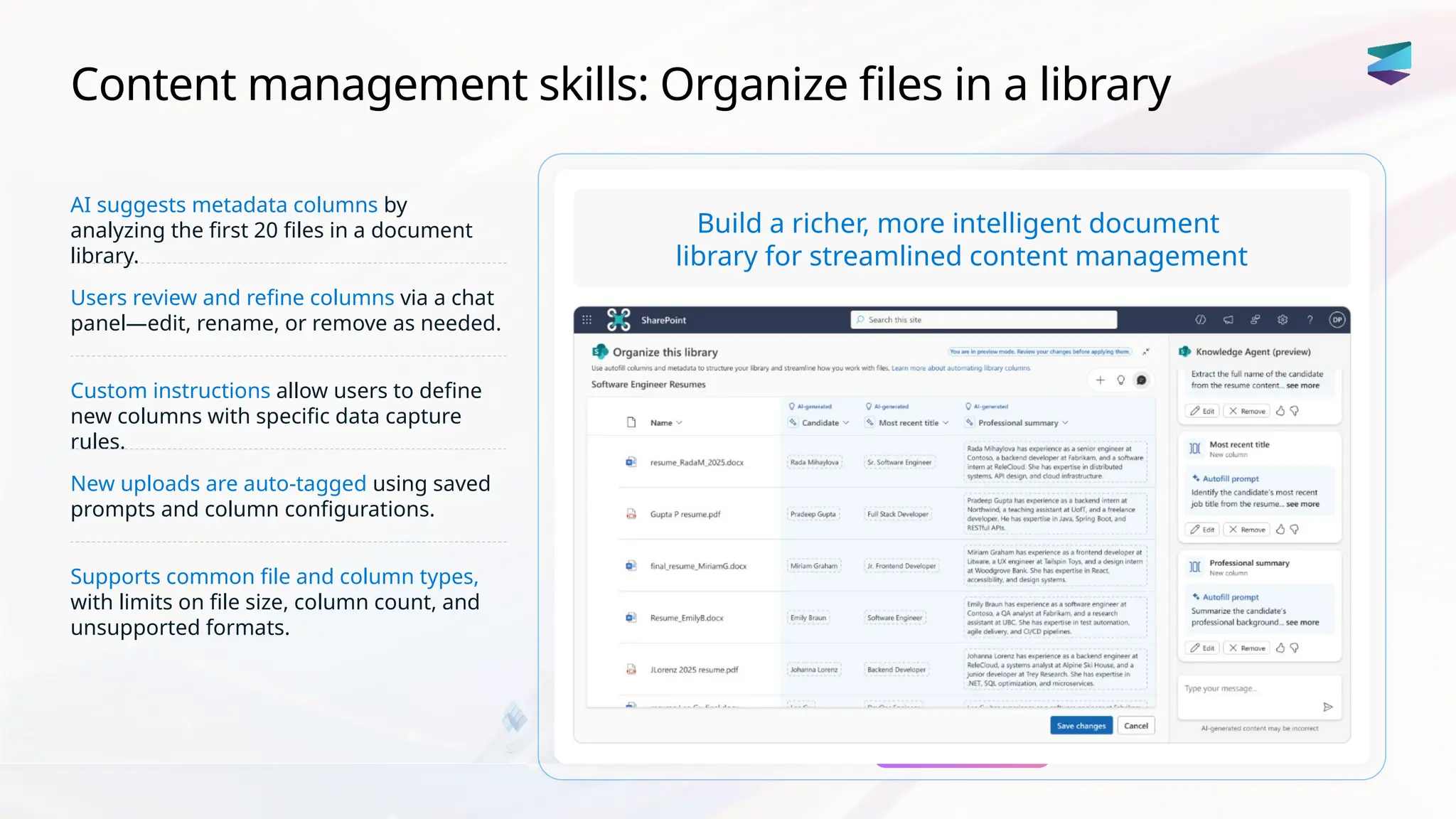Click see more on Most recent title prompt
This screenshot has height=819, width=1456.
coord(1302,504)
